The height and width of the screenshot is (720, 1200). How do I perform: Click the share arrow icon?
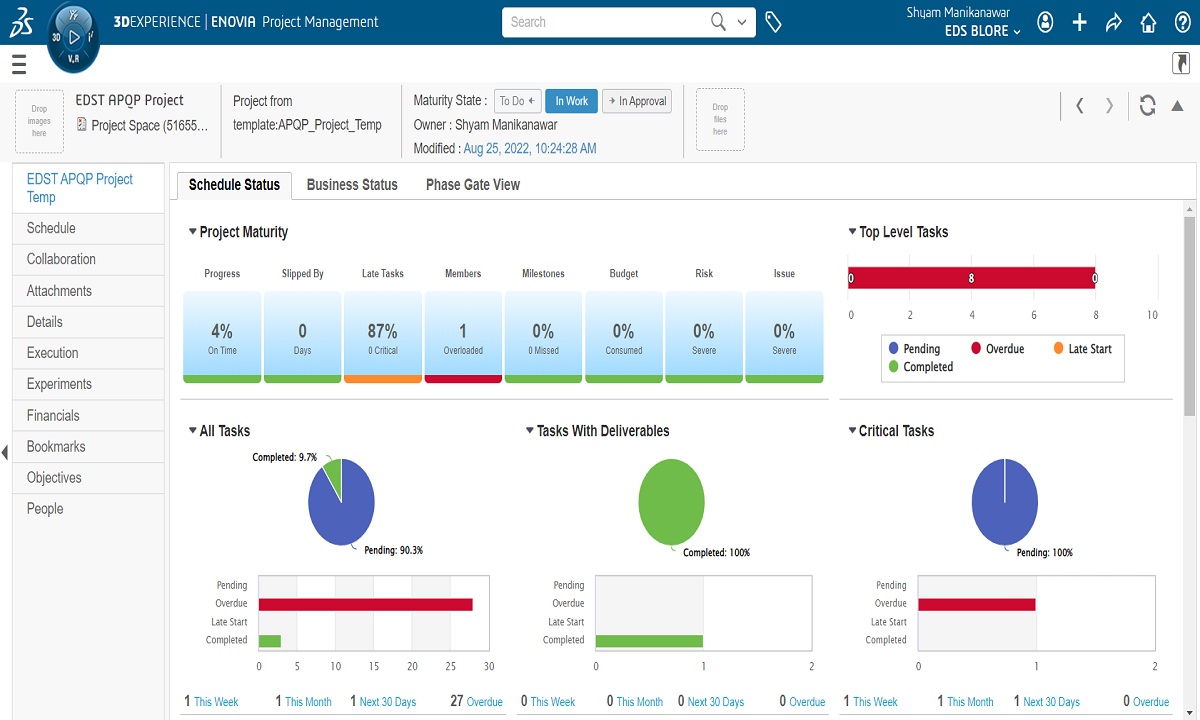1114,22
